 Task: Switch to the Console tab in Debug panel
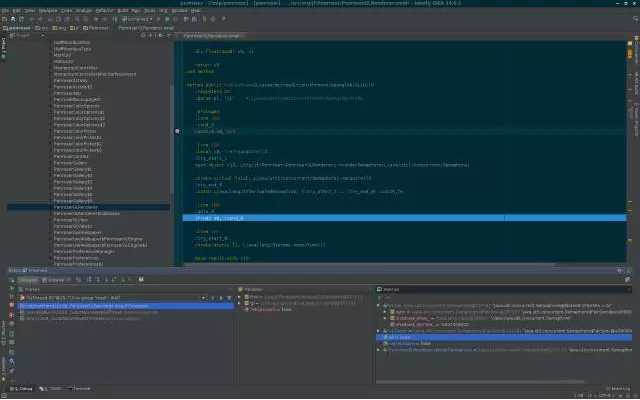[53, 280]
